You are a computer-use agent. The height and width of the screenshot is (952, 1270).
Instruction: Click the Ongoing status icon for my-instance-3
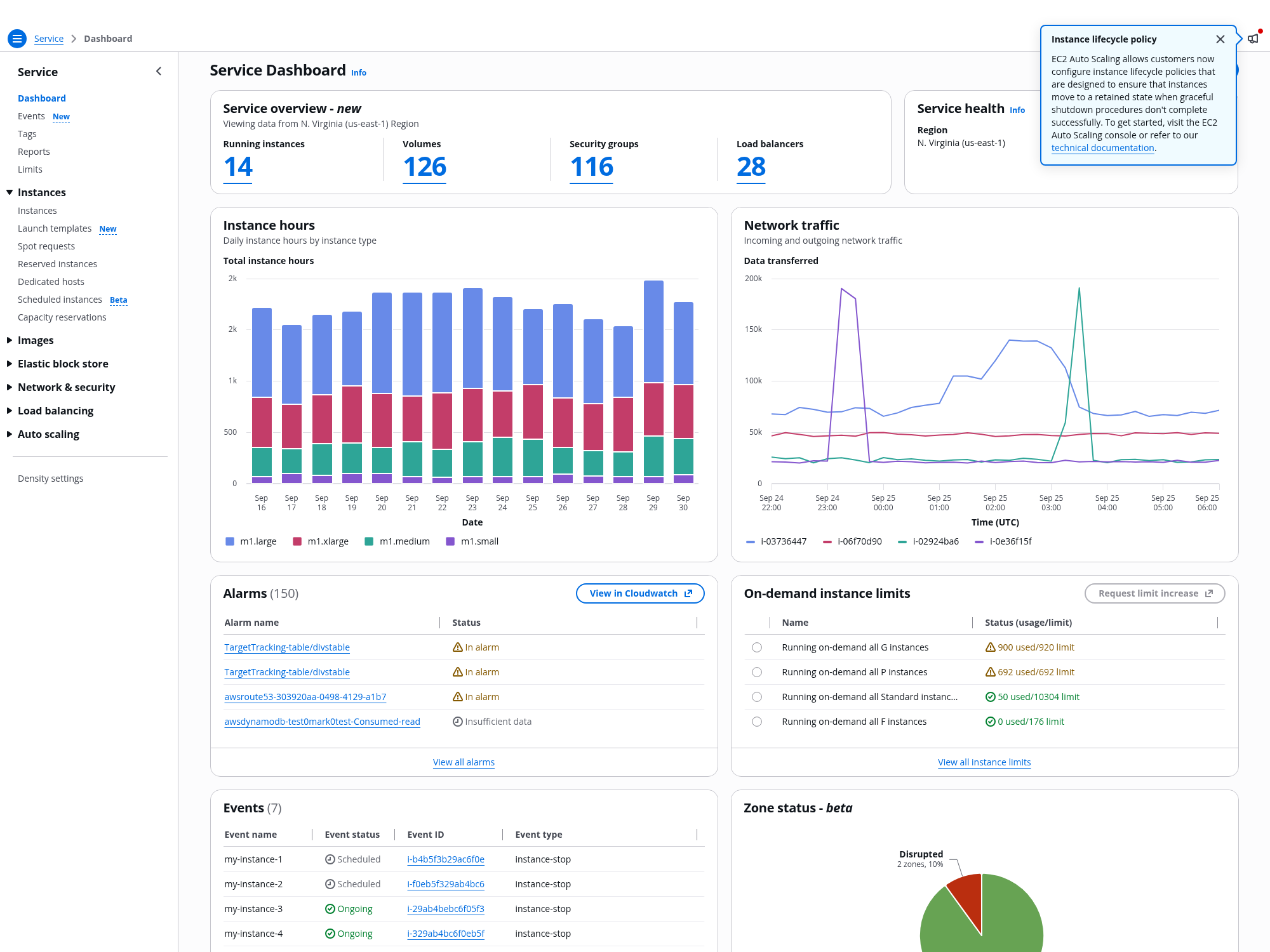coord(330,909)
